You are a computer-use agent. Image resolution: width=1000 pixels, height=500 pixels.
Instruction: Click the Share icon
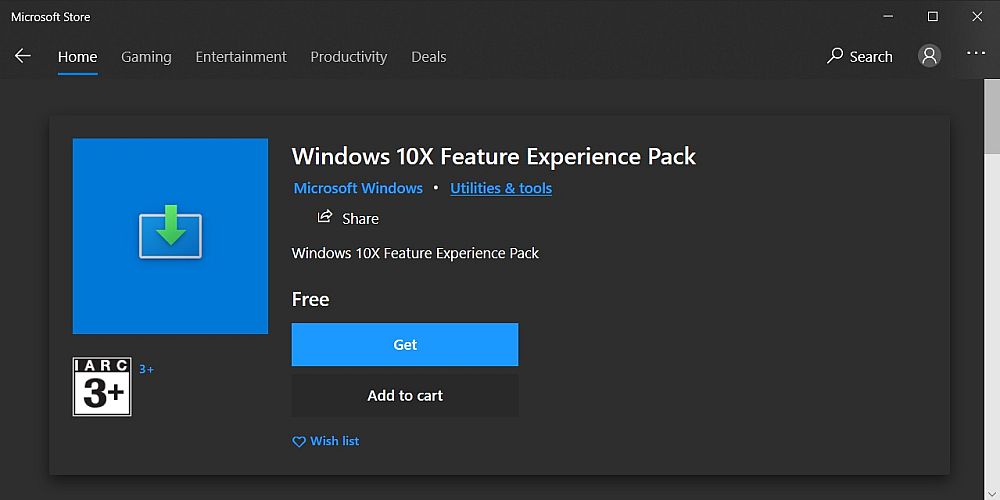click(325, 217)
